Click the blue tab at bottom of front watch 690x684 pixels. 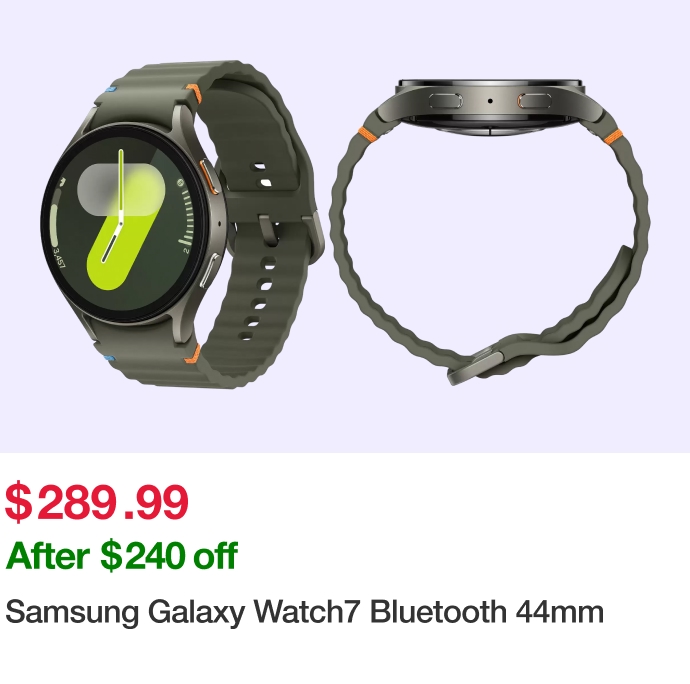[110, 358]
